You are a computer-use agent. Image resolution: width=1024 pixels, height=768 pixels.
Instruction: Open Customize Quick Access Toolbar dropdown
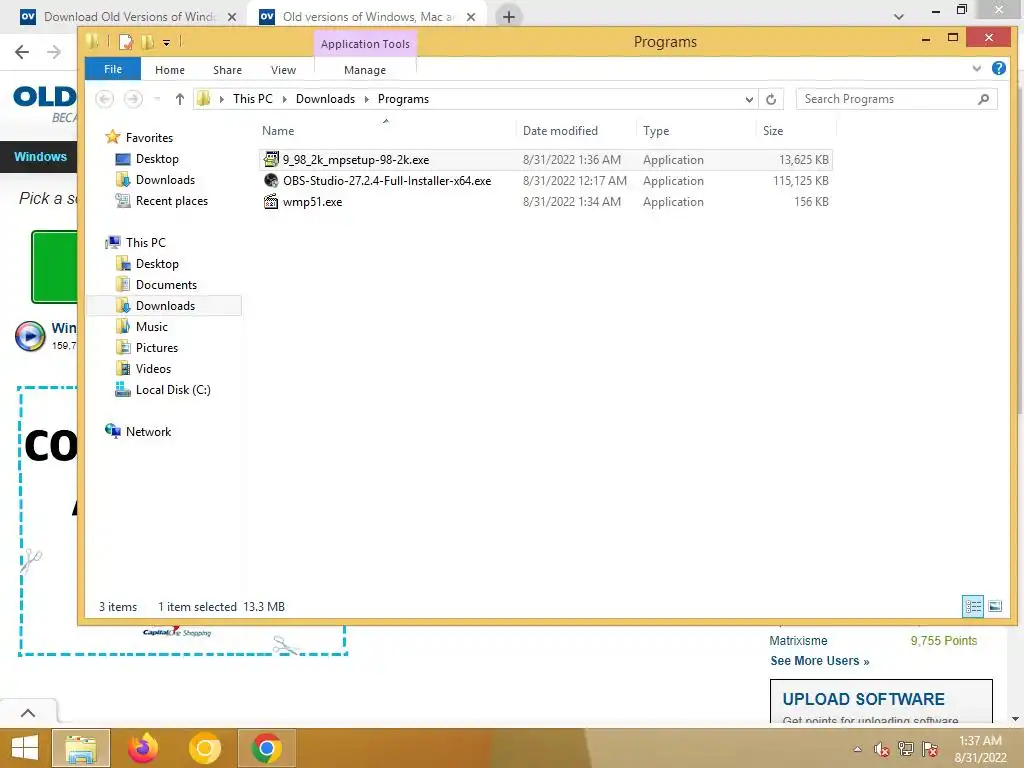(x=167, y=43)
